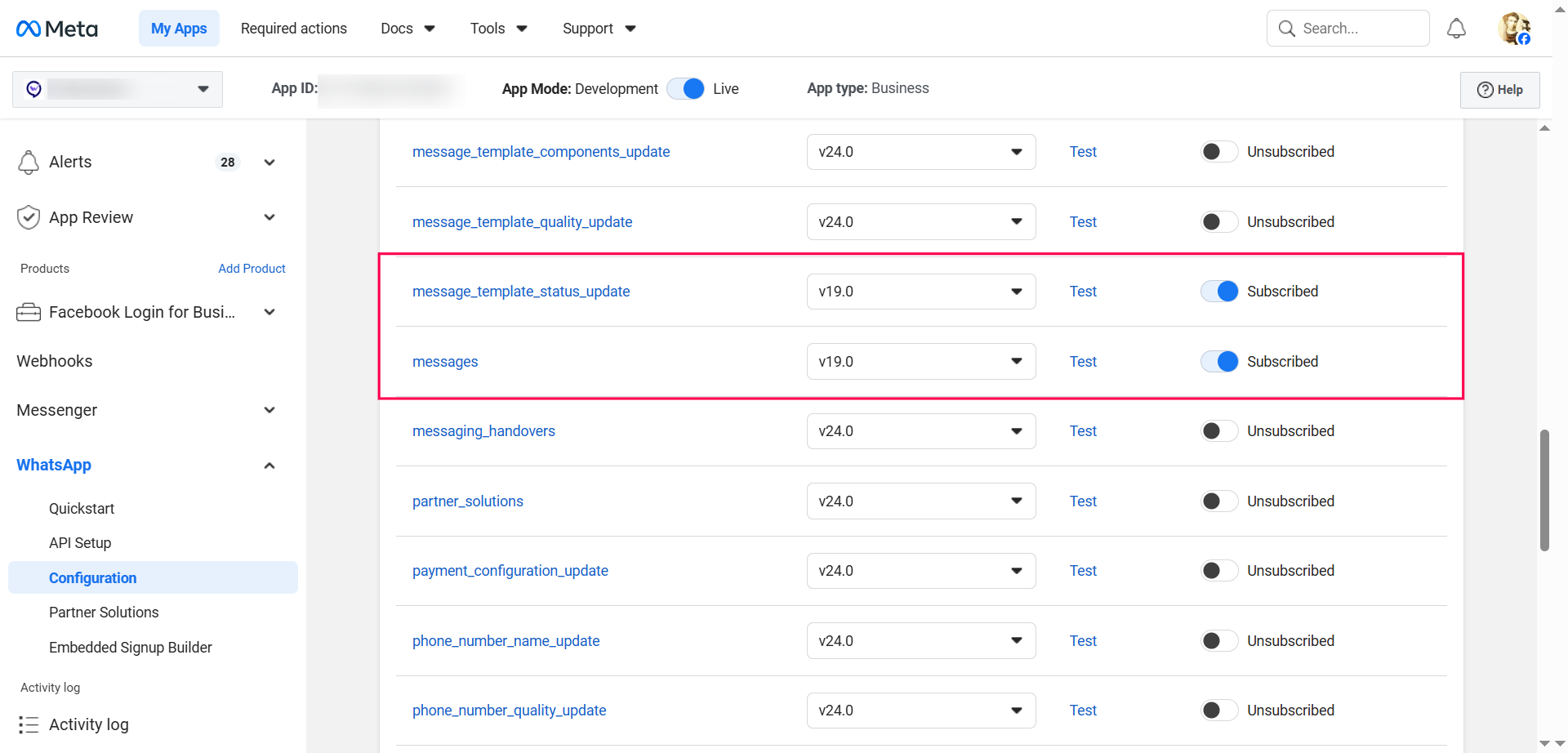Click Test next to messaging_handovers
The width and height of the screenshot is (1568, 753).
click(x=1083, y=430)
